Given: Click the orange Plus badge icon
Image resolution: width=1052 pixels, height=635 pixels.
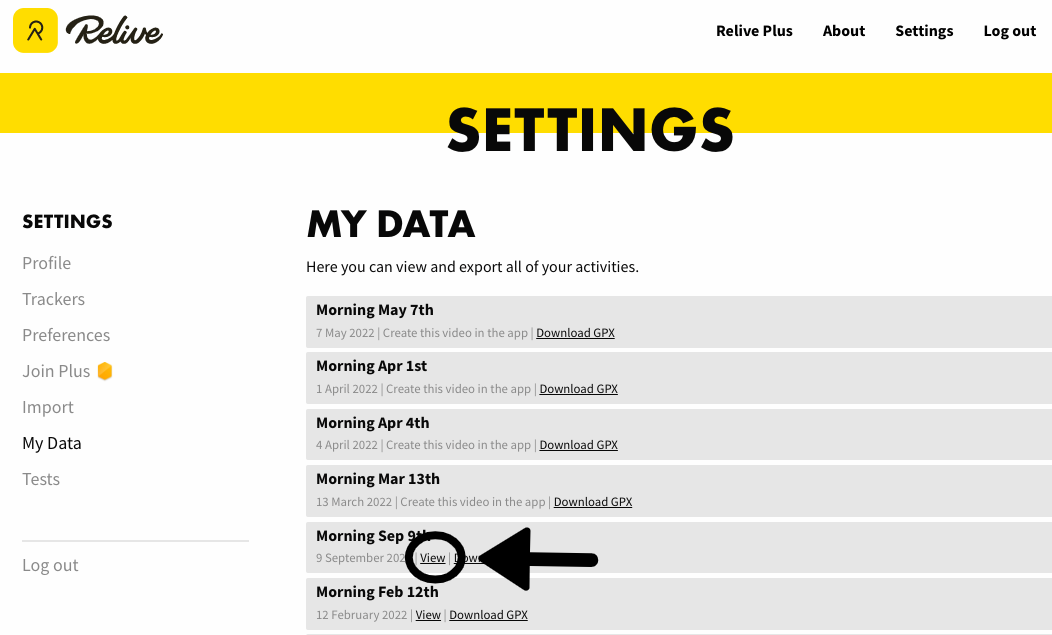Looking at the screenshot, I should [x=105, y=371].
